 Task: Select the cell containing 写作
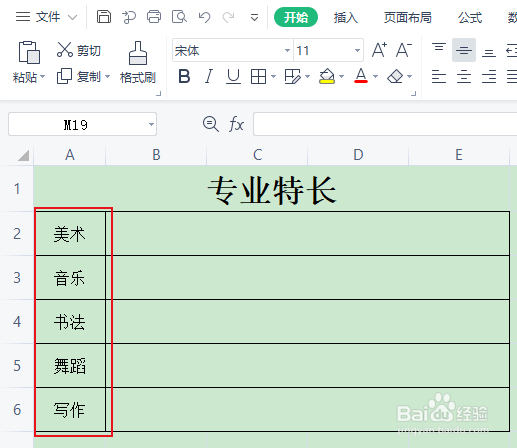tap(70, 410)
